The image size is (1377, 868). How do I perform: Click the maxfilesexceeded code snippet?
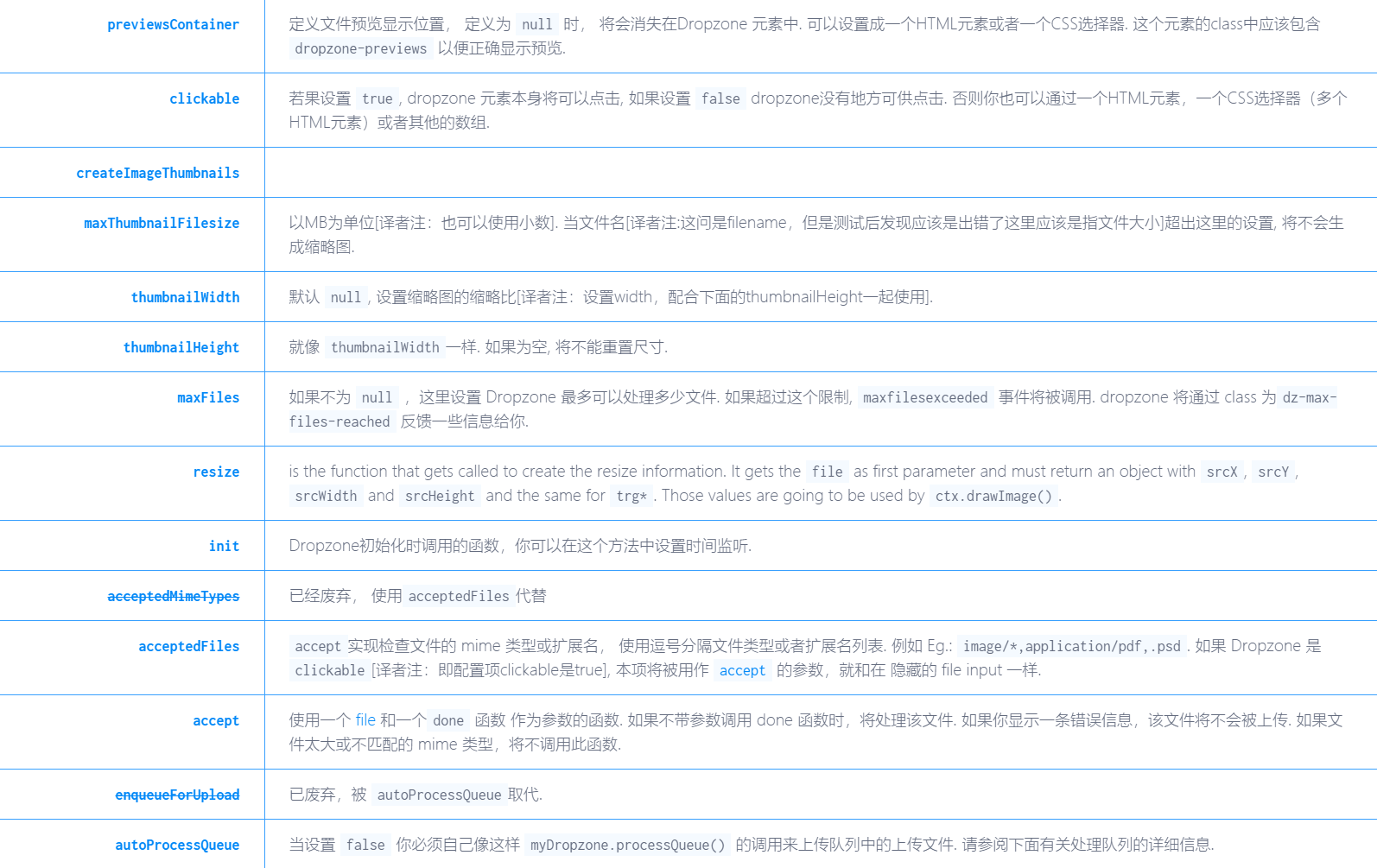(924, 398)
